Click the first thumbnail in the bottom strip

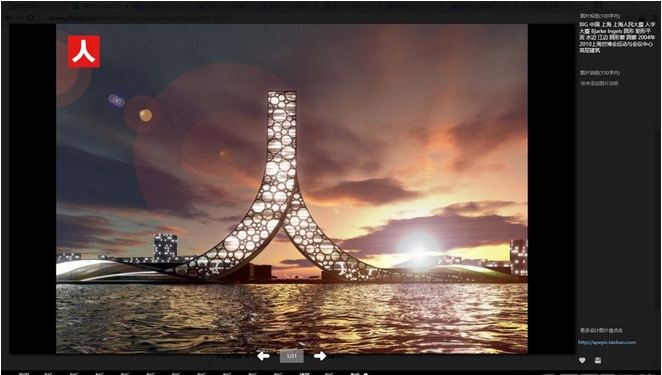point(24,373)
